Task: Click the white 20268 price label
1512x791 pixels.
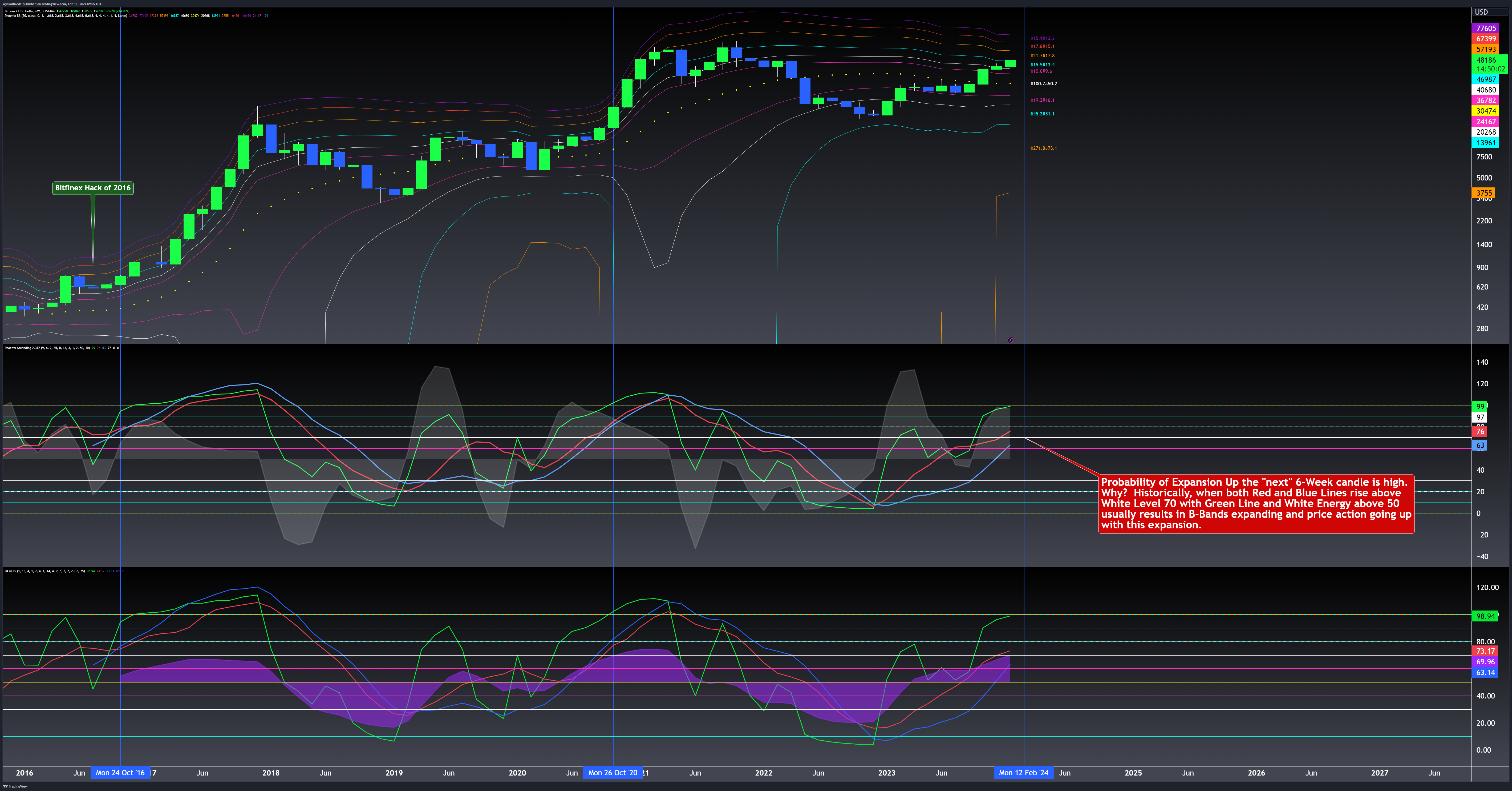Action: point(1486,132)
